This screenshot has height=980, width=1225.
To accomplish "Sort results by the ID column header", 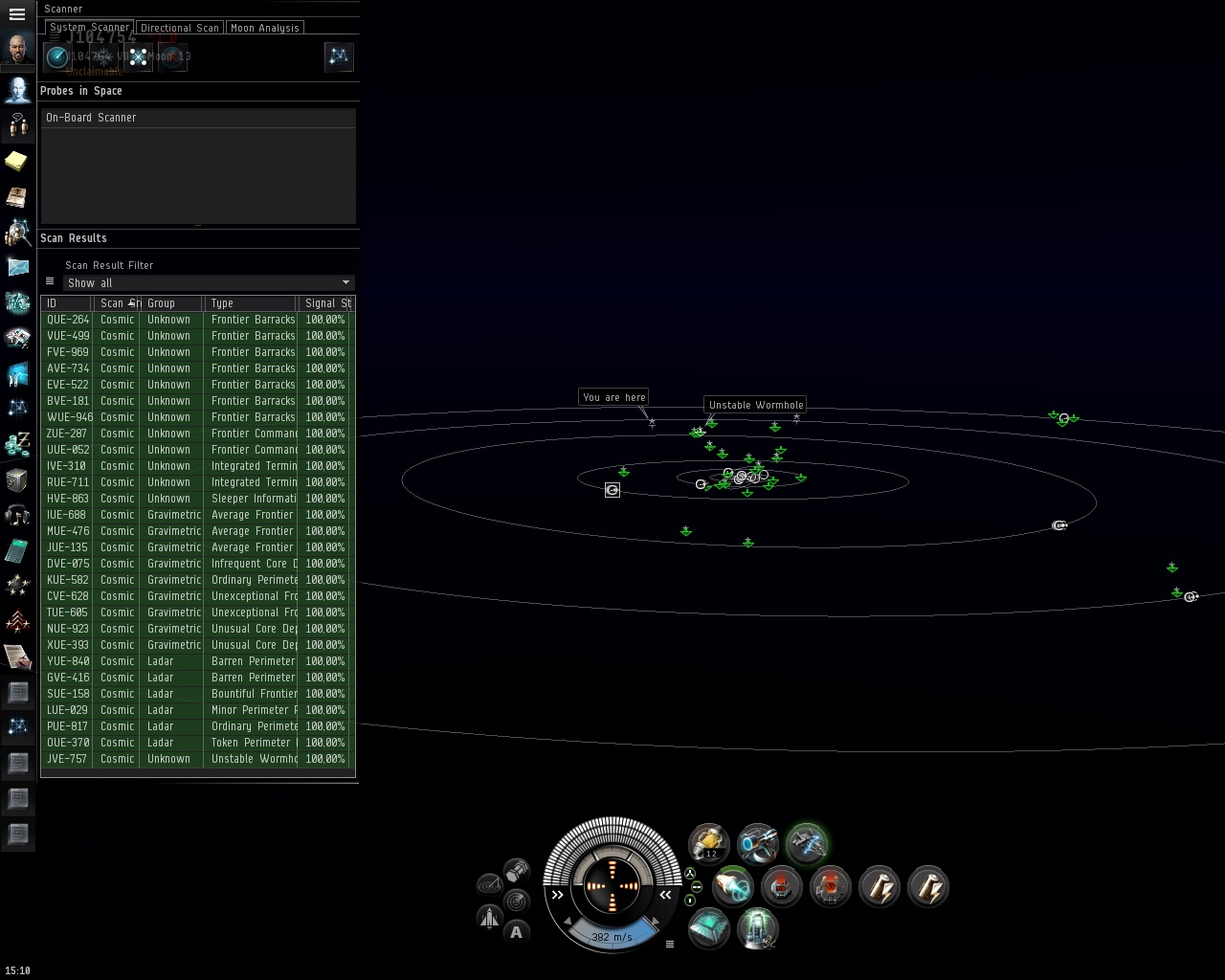I will [x=66, y=303].
